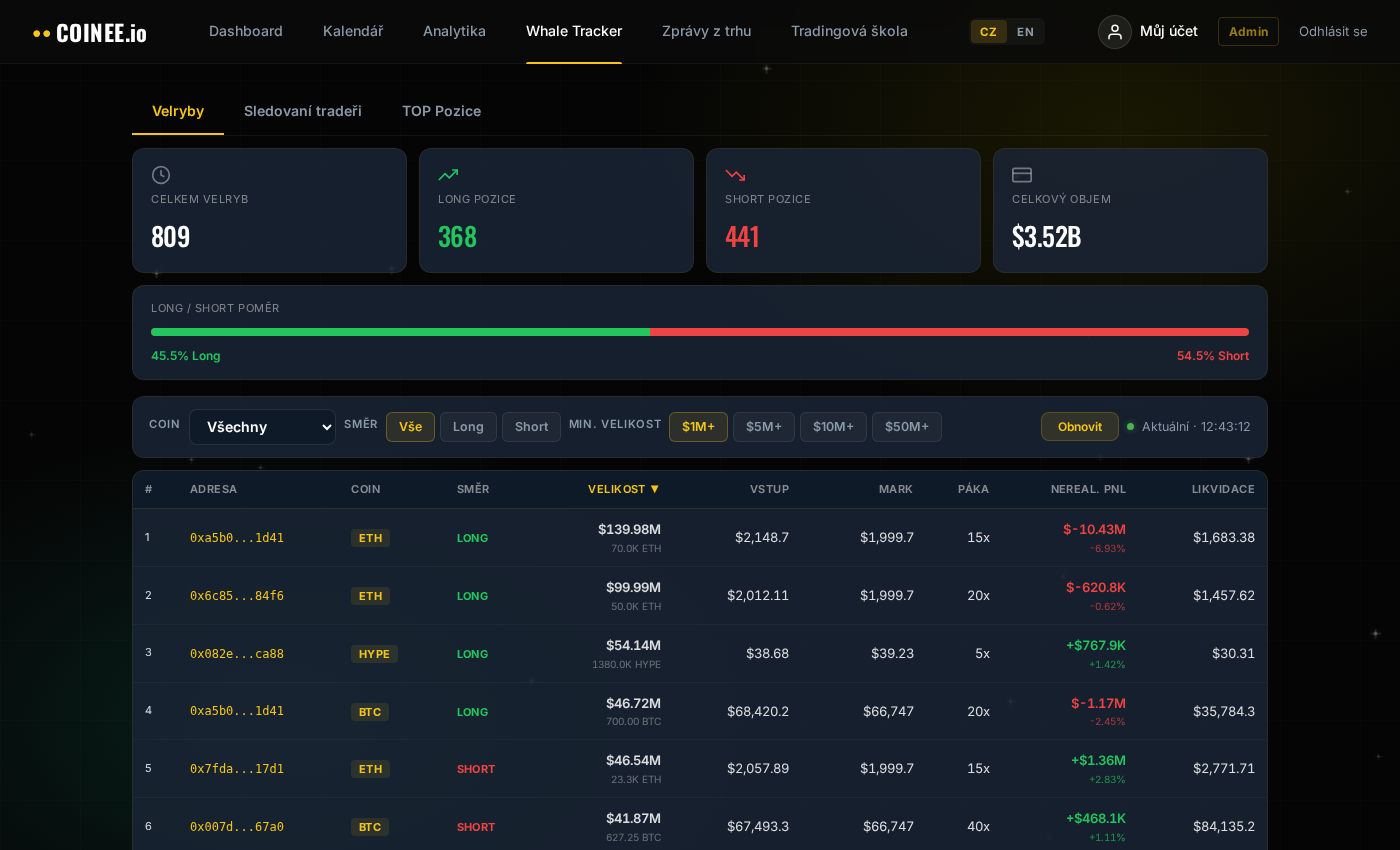Click the falling trend icon on Short Pozice card
Screen dimensions: 1400x850
(x=735, y=175)
